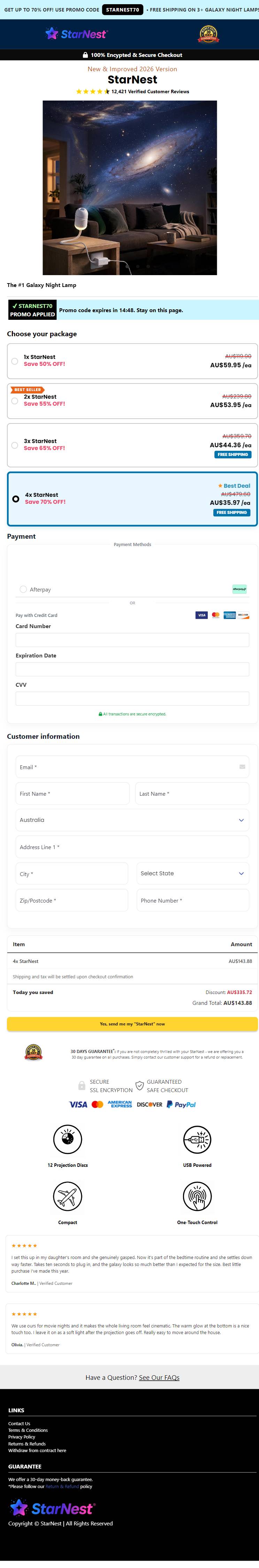Screen dimensions: 259x1568
Task: Click the Discover icon near Card Number
Action: click(243, 616)
